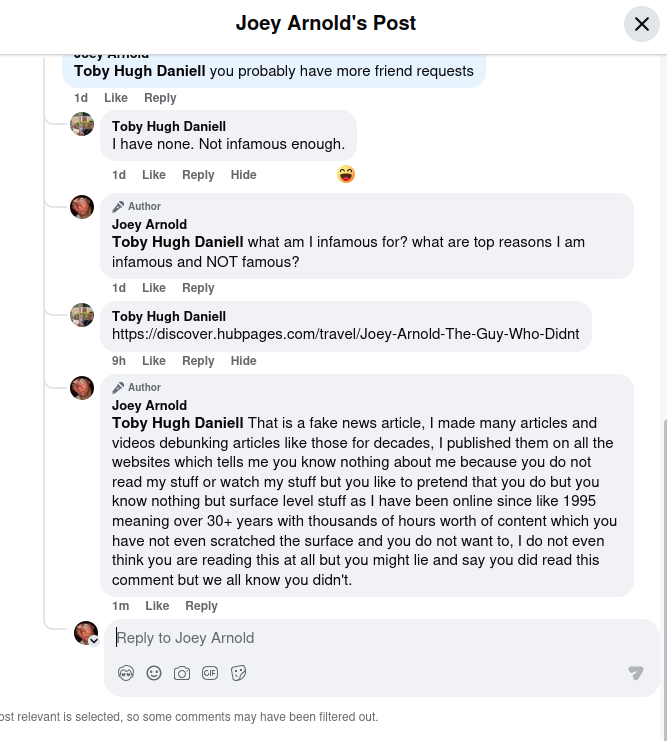Open Toby Hugh Daniell's avatar on hubpages comment
The height and width of the screenshot is (741, 667).
(82, 315)
